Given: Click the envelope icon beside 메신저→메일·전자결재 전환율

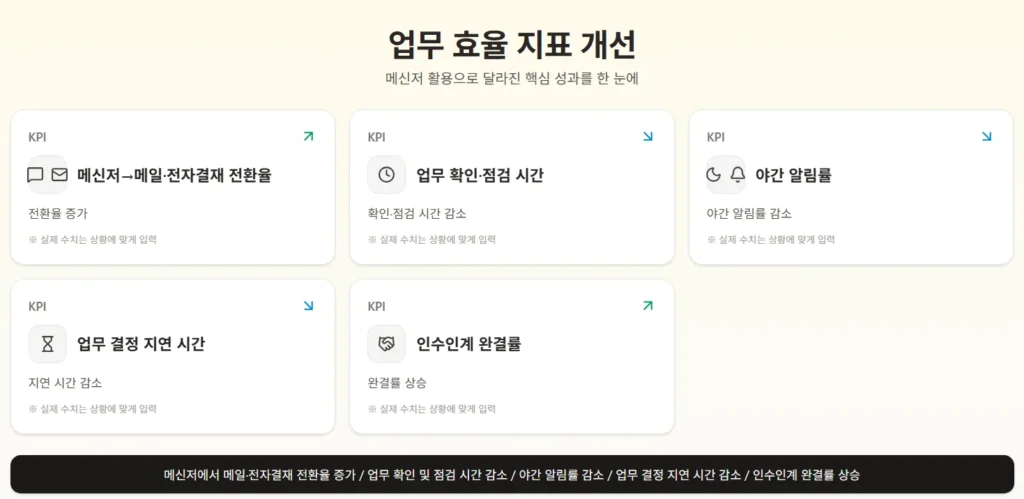Looking at the screenshot, I should pyautogui.click(x=60, y=175).
